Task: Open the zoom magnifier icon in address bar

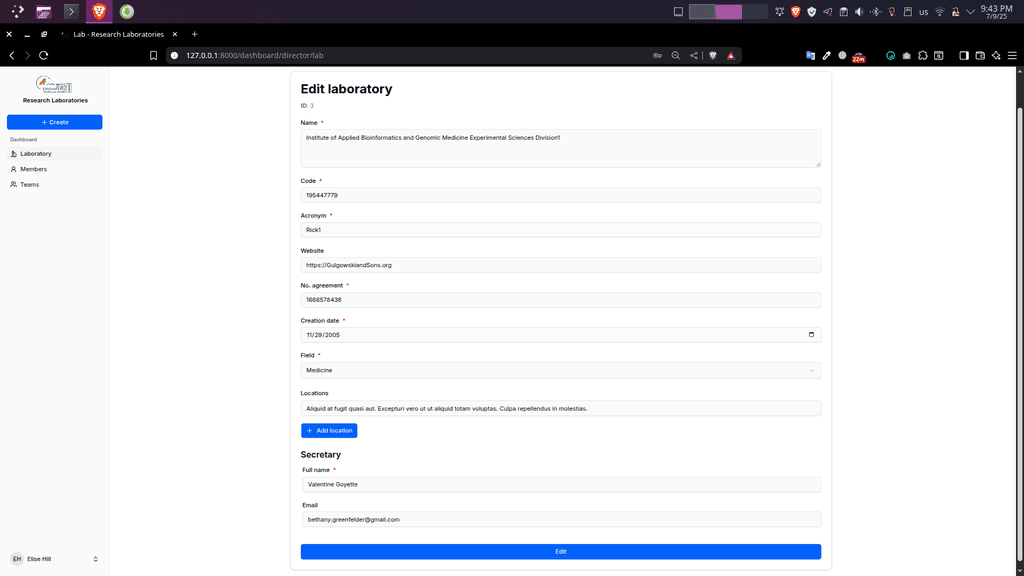Action: 676,56
